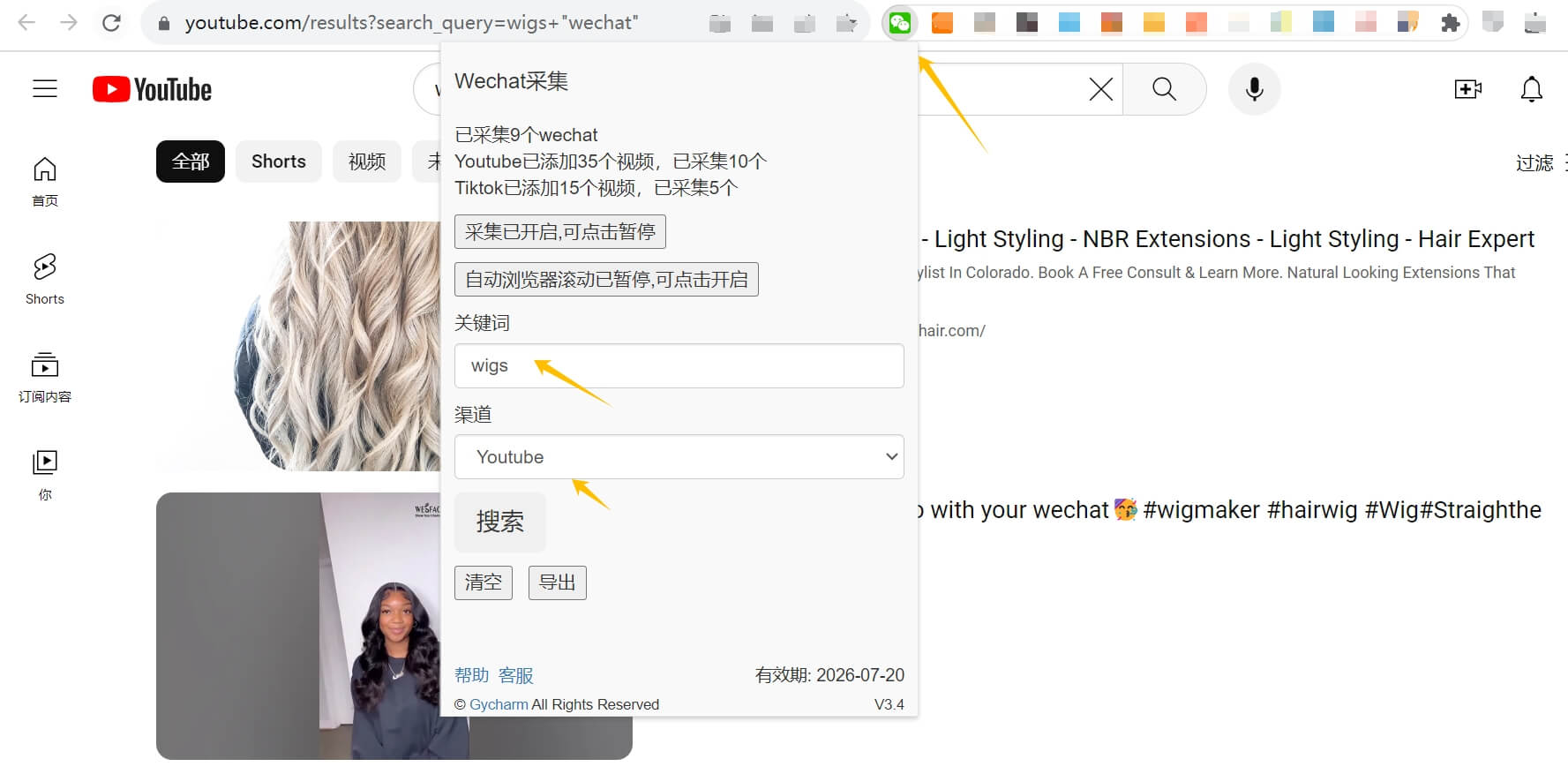The height and width of the screenshot is (774, 1568).
Task: Click the 清空 button
Action: click(x=484, y=582)
